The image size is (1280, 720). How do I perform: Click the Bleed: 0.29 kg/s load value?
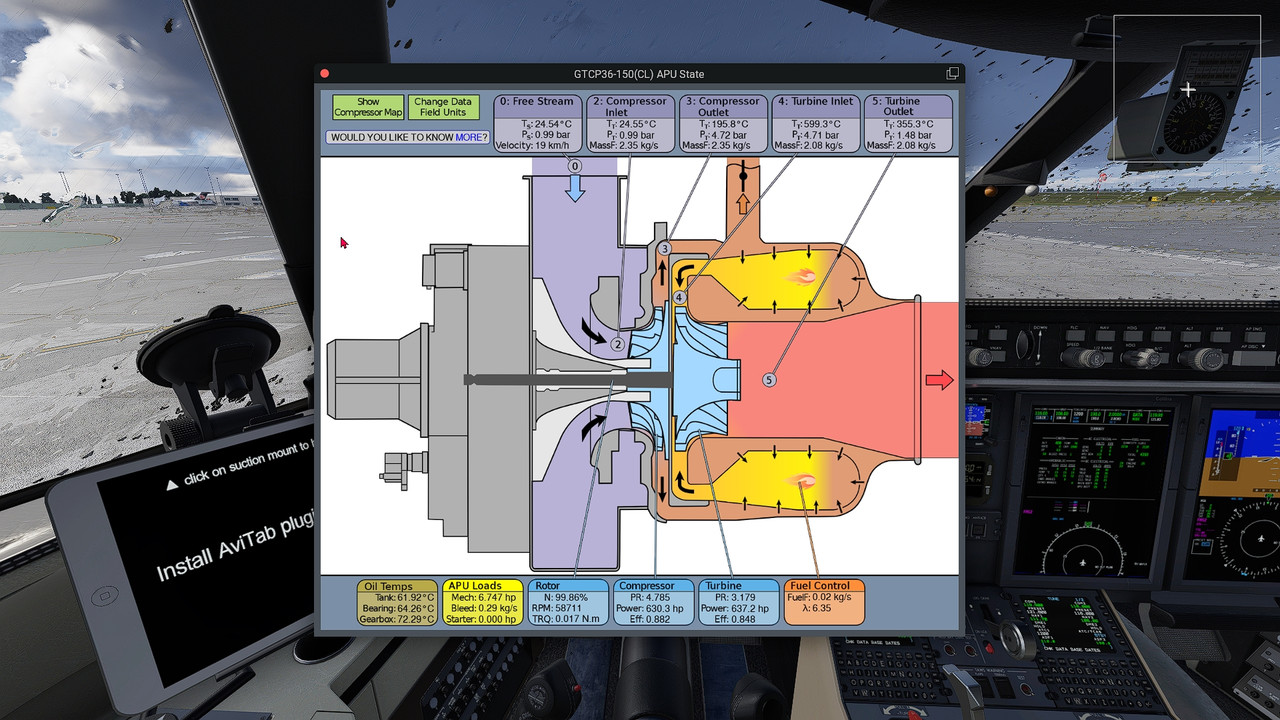[x=483, y=608]
